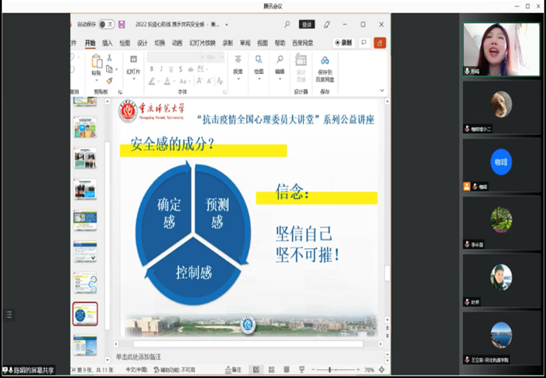Click the blue 咖啡 participant avatar
Viewport: 546px width, 378px height.
click(x=501, y=162)
